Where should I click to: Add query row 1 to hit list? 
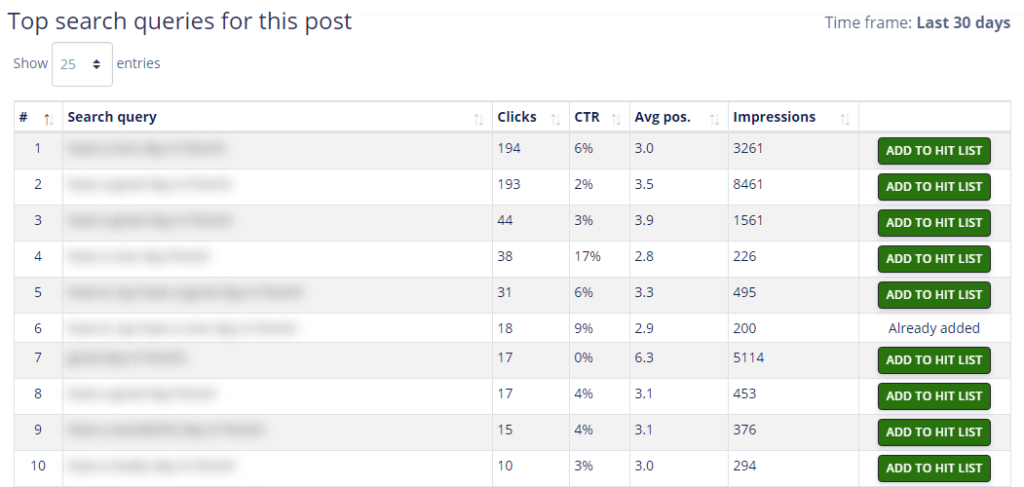tap(934, 151)
